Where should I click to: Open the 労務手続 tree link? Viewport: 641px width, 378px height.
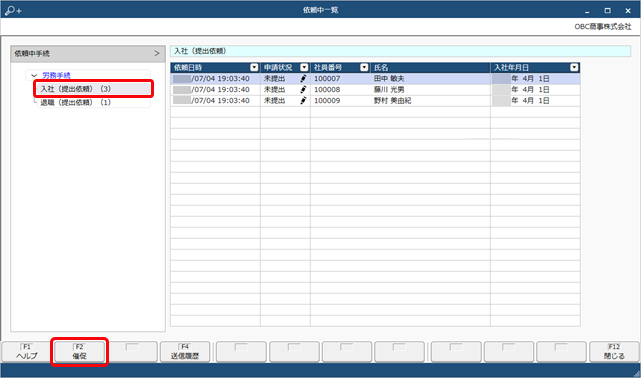tap(56, 76)
